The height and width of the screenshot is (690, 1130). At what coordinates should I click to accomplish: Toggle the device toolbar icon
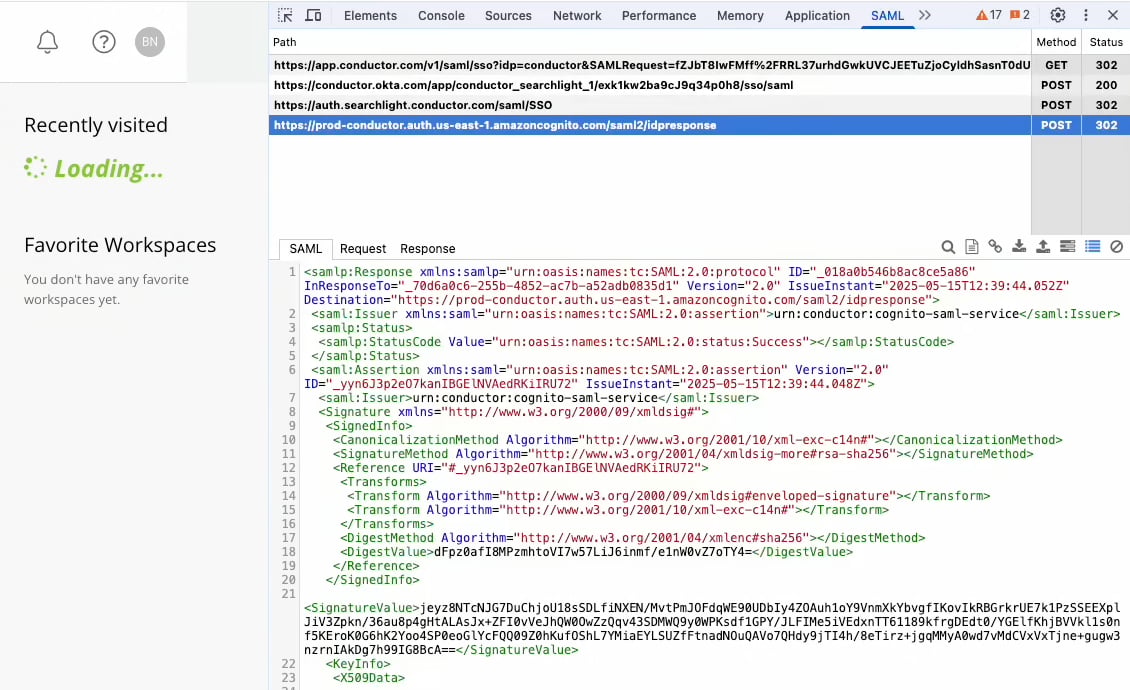[313, 15]
